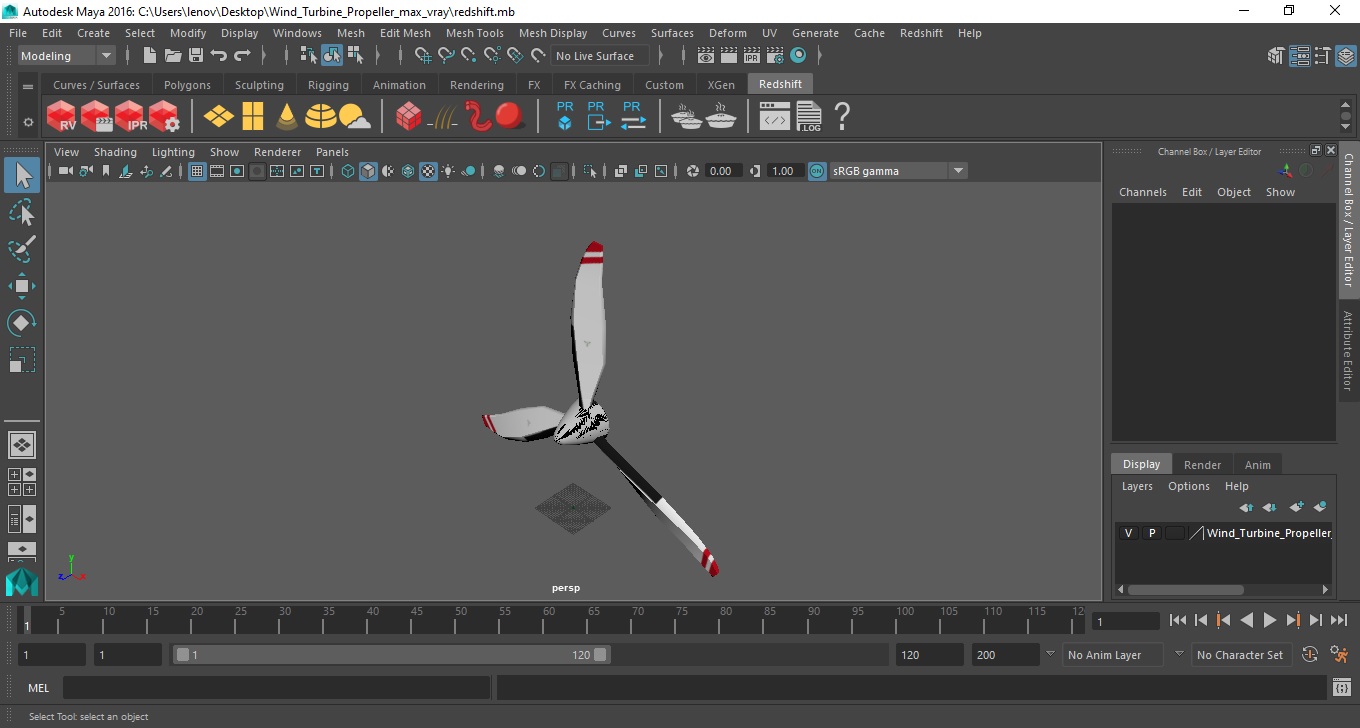Toggle use all lights in viewport
Screen dimensions: 1360x728
click(448, 171)
